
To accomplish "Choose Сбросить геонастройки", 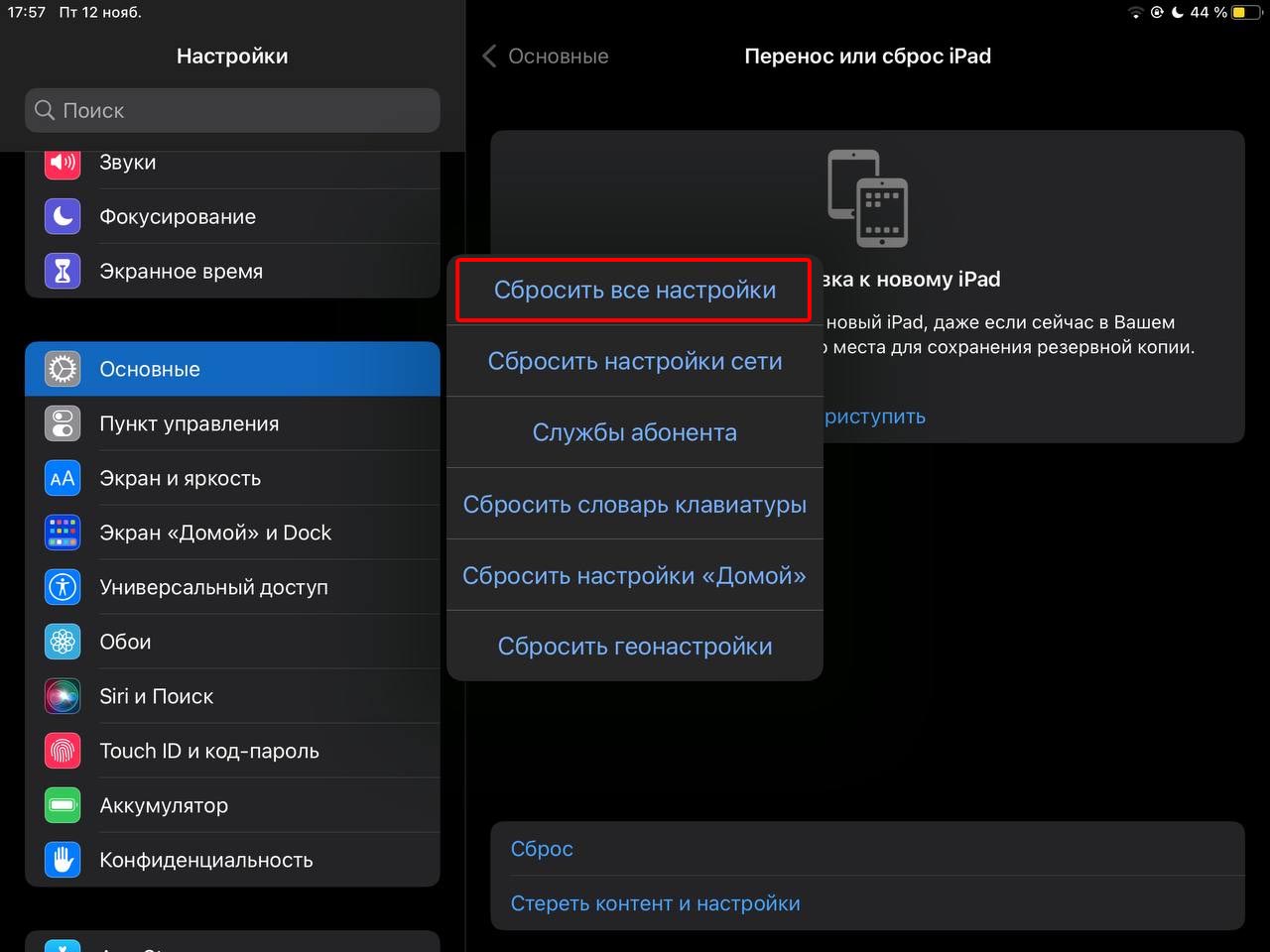I will (x=635, y=646).
